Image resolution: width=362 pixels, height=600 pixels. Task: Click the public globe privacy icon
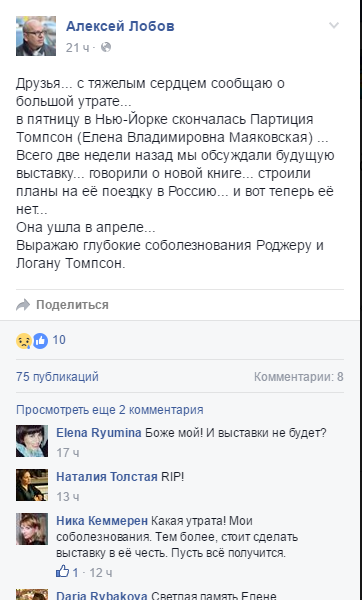[106, 47]
